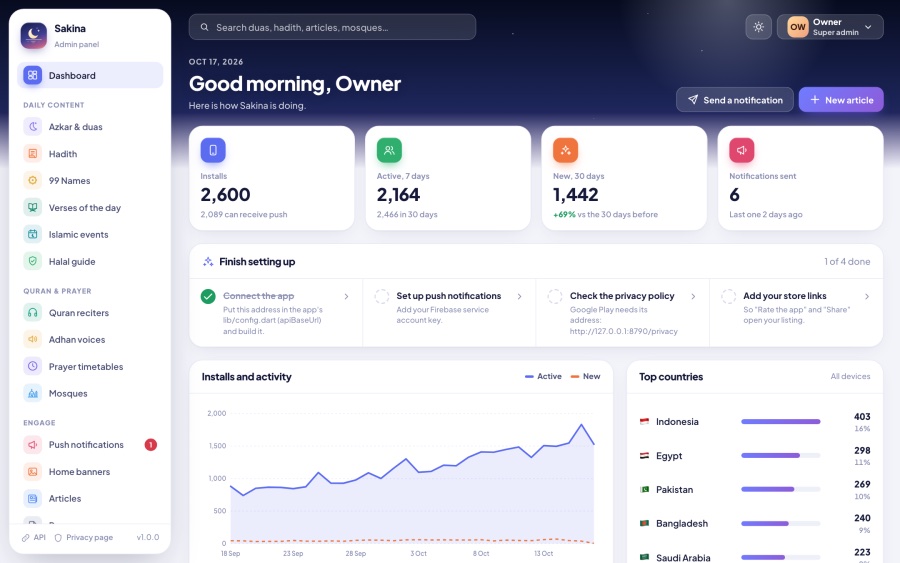900x563 pixels.
Task: Click the Sakina moon logo icon
Action: tap(33, 36)
